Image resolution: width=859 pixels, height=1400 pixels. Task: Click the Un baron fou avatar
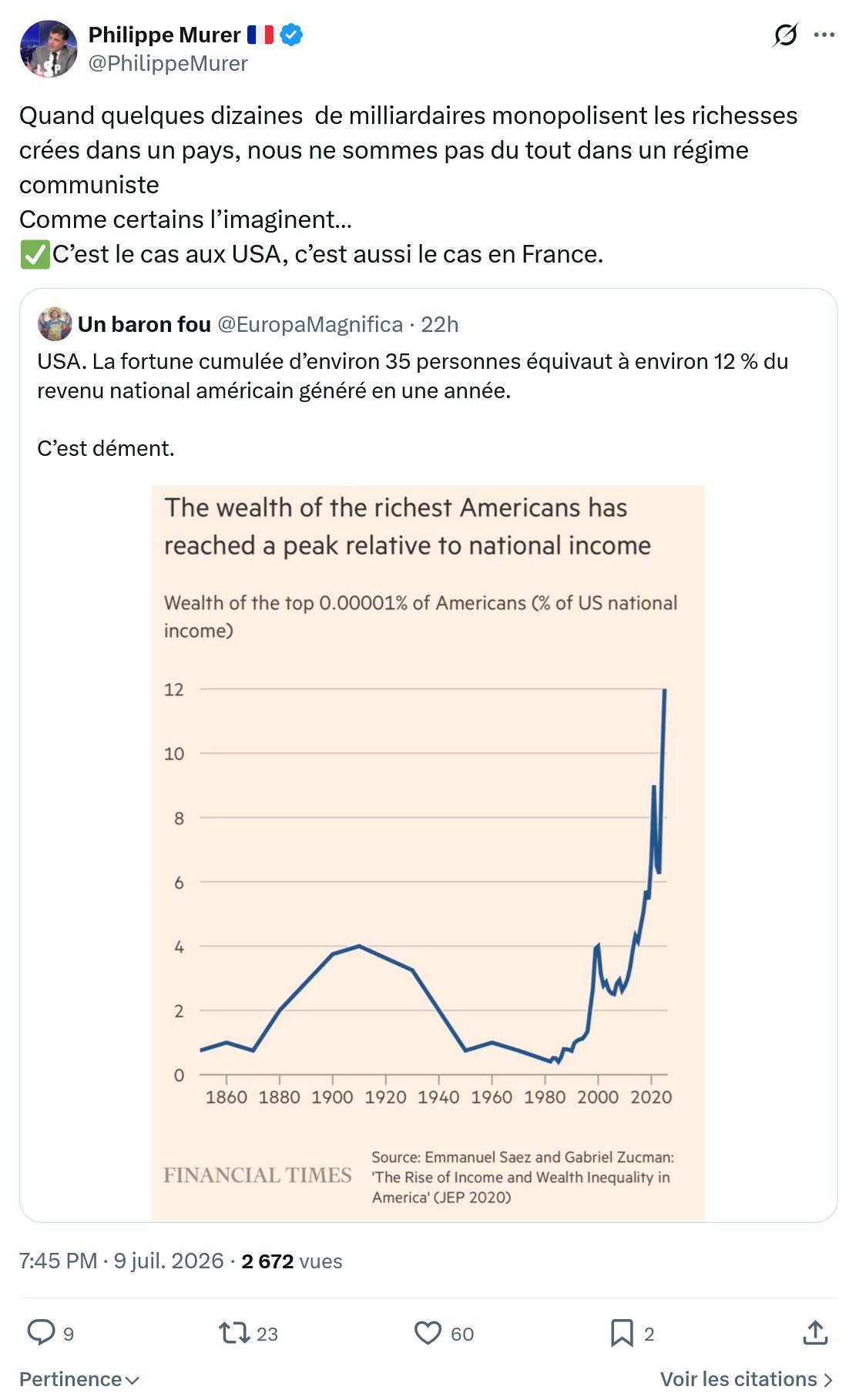point(55,324)
